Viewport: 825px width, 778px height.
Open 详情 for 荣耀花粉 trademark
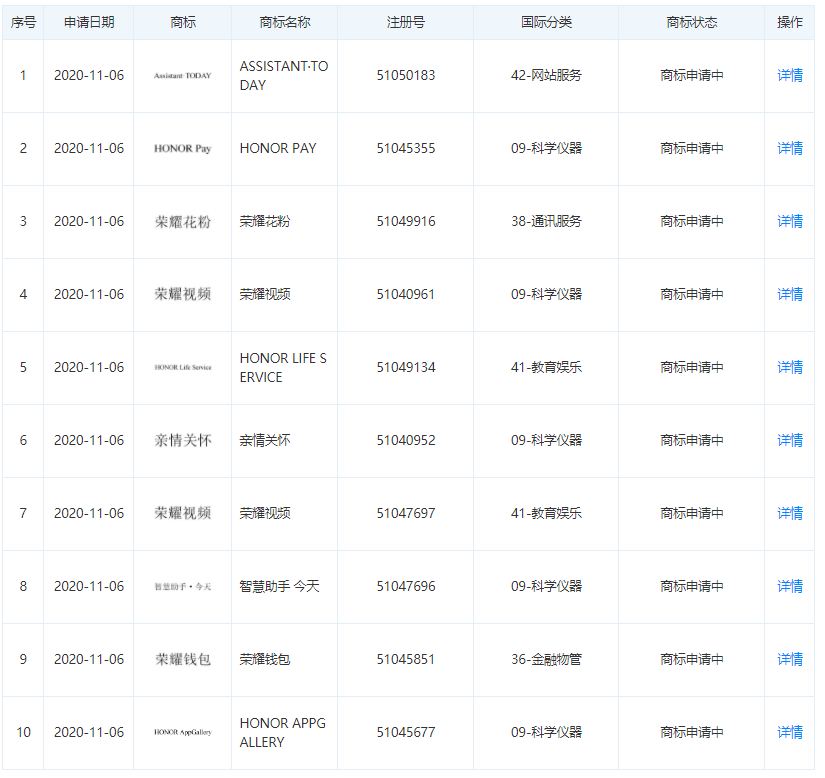tap(789, 221)
